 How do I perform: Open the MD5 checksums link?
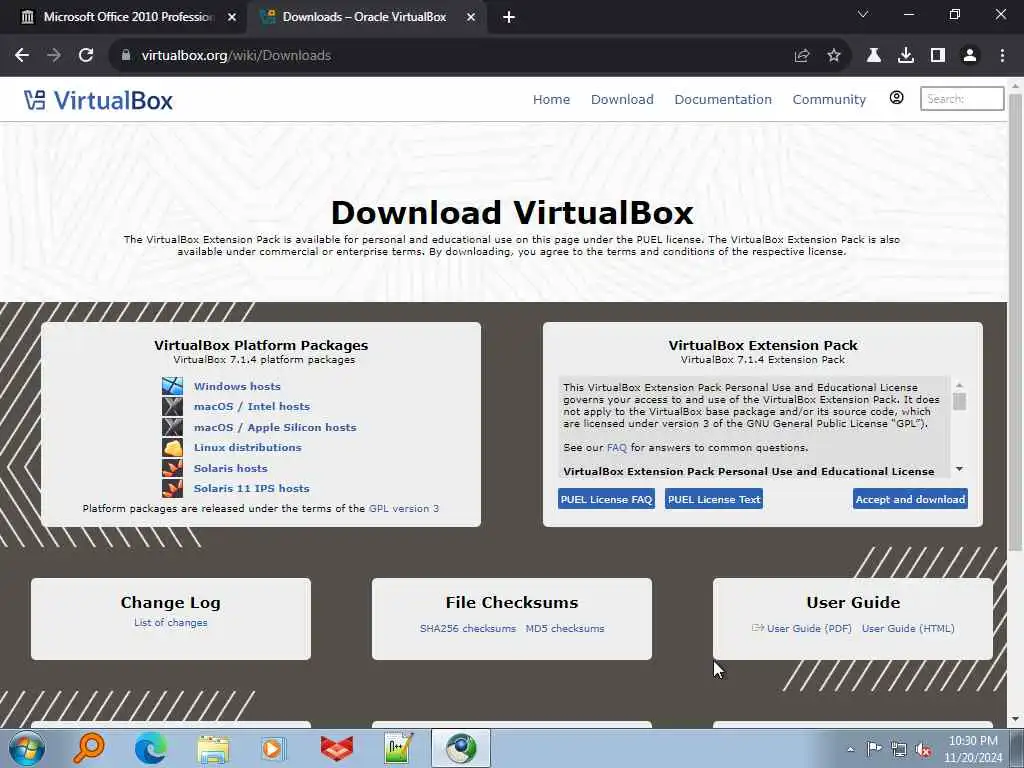tap(565, 628)
